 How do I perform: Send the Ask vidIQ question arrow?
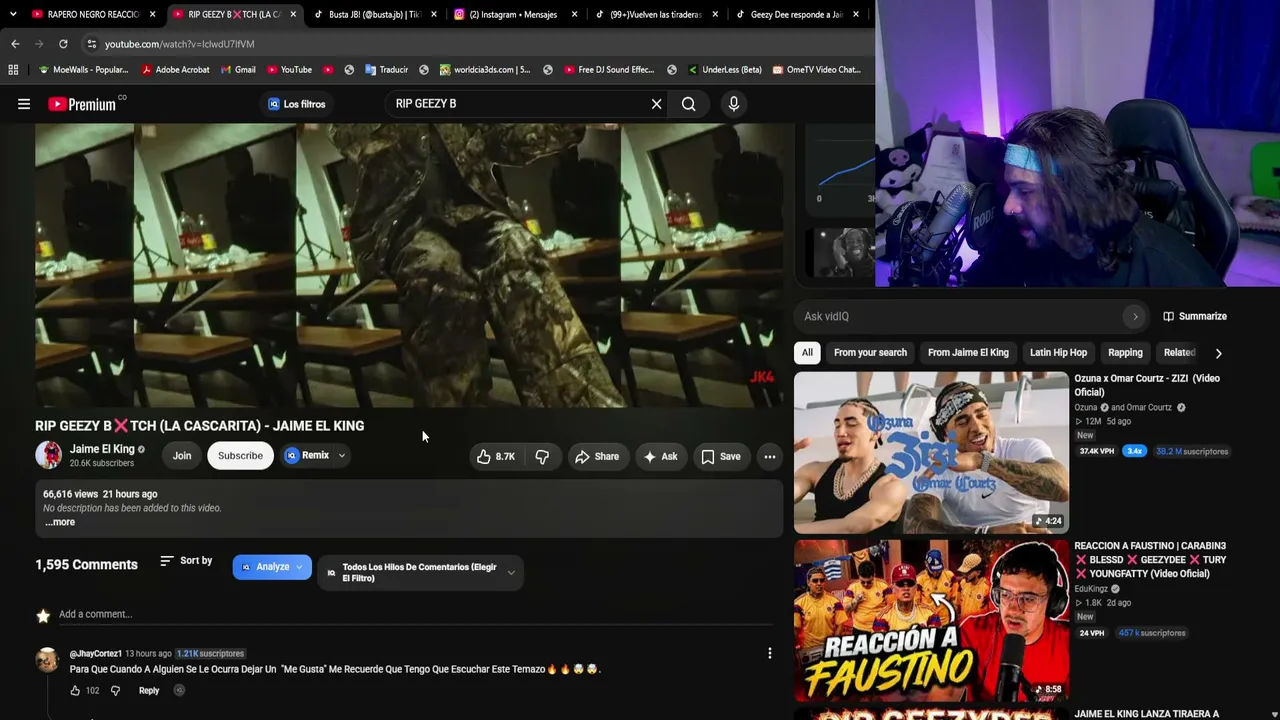[x=1134, y=316]
